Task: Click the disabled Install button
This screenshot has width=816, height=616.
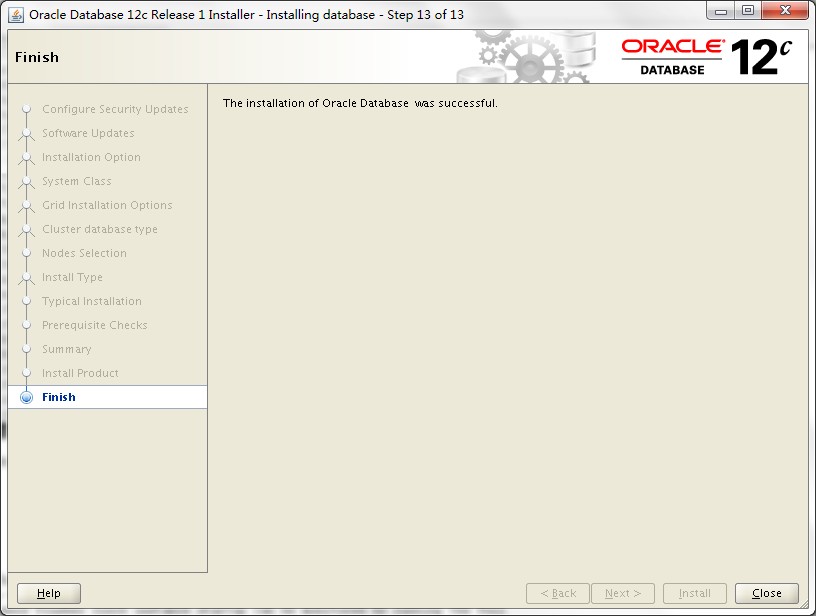Action: coord(694,593)
